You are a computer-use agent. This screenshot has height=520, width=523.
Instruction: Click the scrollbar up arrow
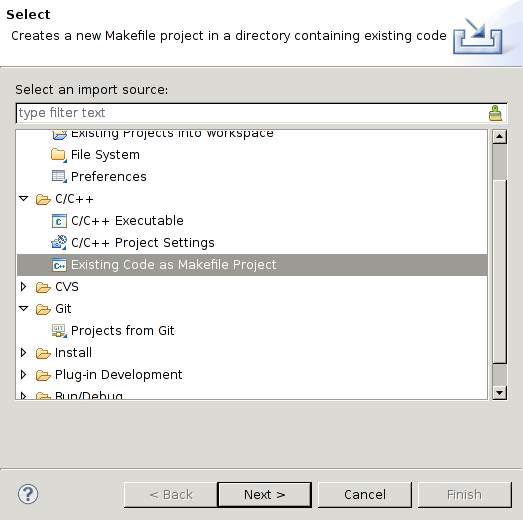click(x=499, y=137)
